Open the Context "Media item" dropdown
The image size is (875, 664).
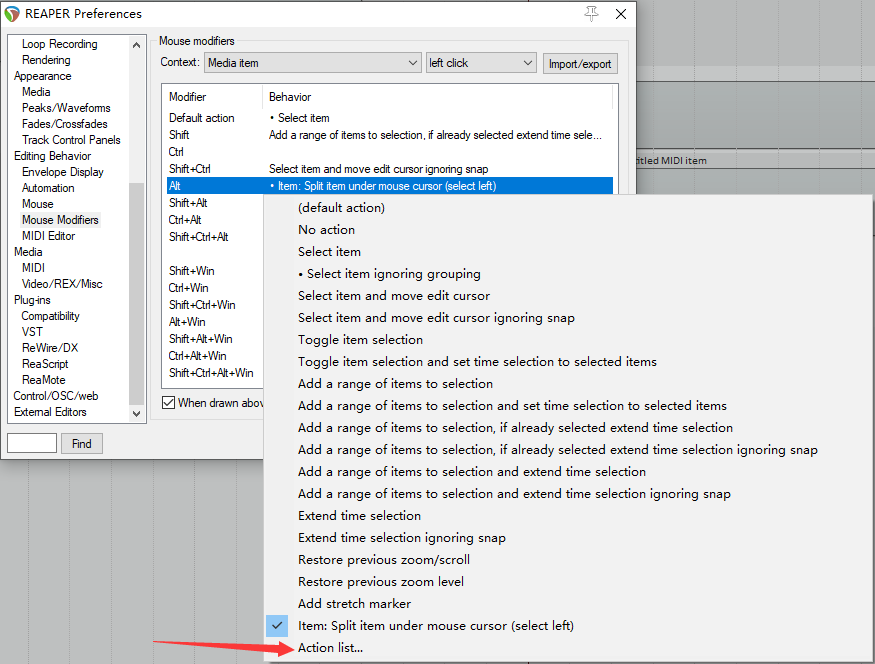(x=313, y=63)
